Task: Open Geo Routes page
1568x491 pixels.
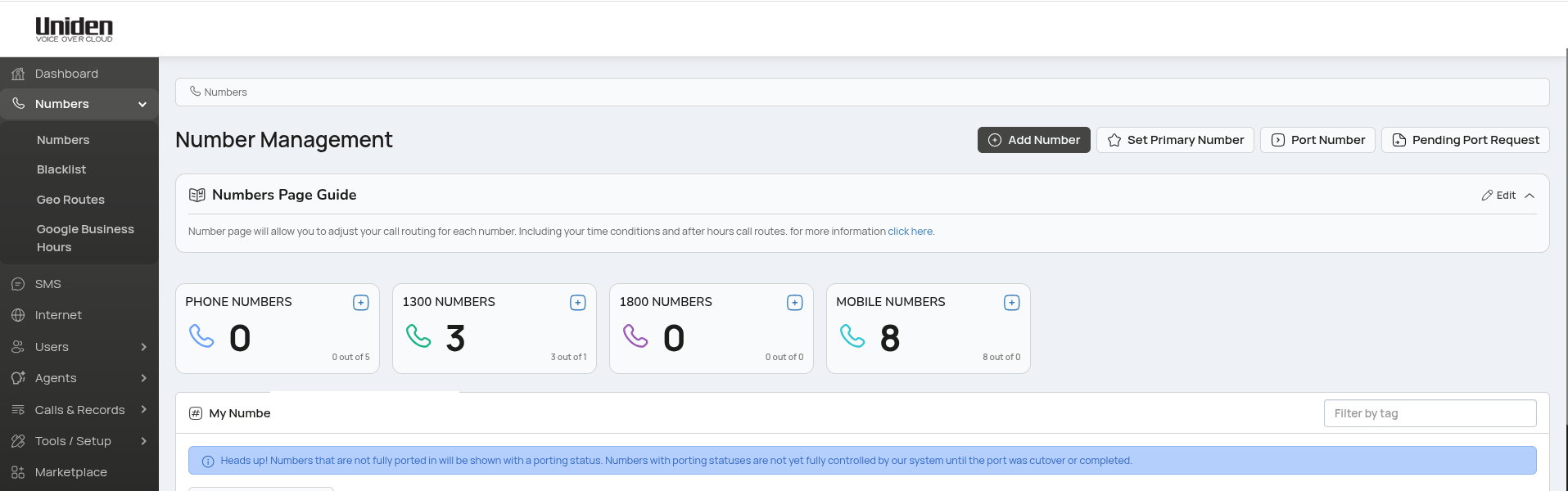Action: click(x=70, y=200)
